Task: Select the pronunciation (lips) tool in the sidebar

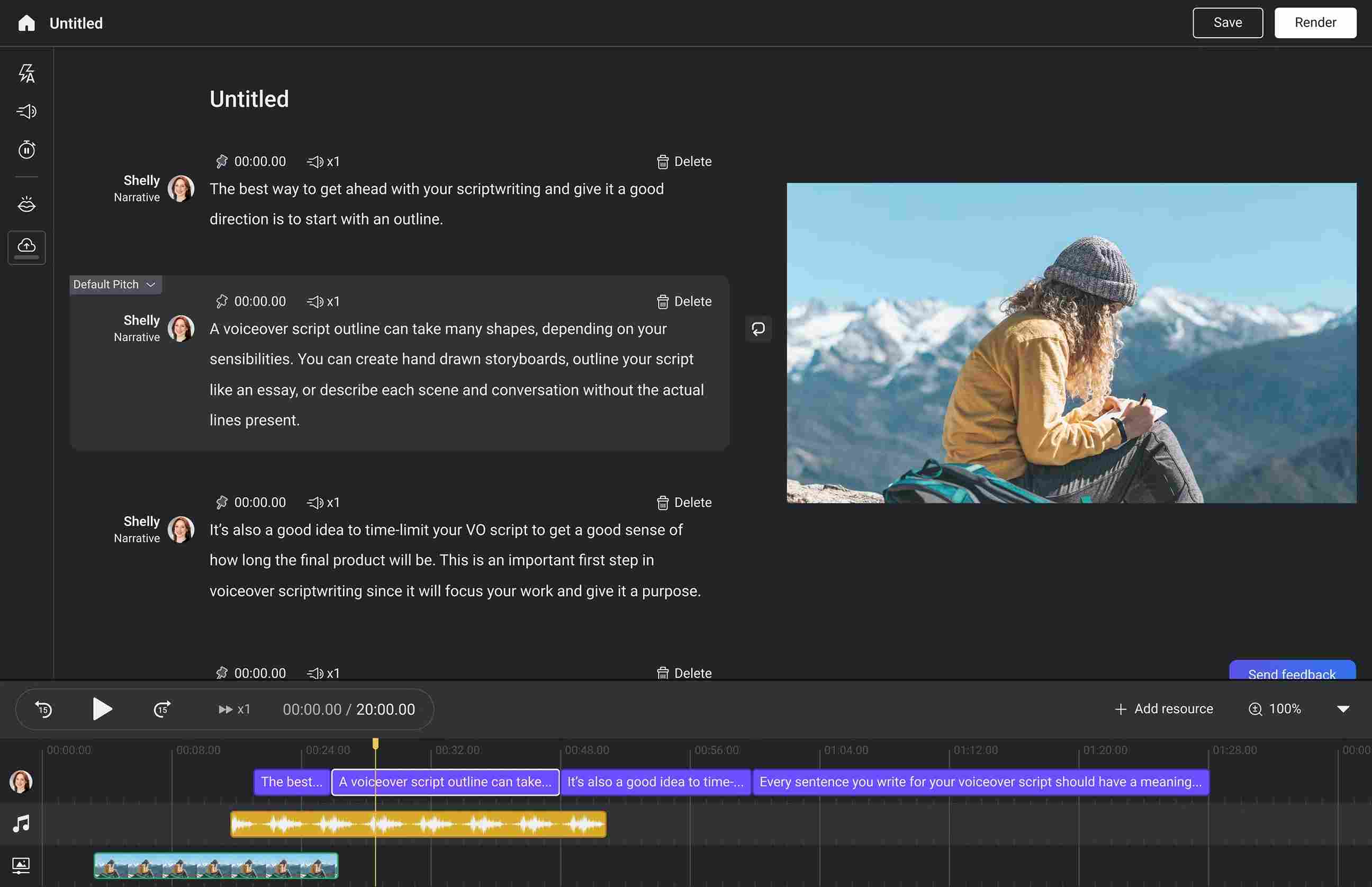Action: point(26,203)
